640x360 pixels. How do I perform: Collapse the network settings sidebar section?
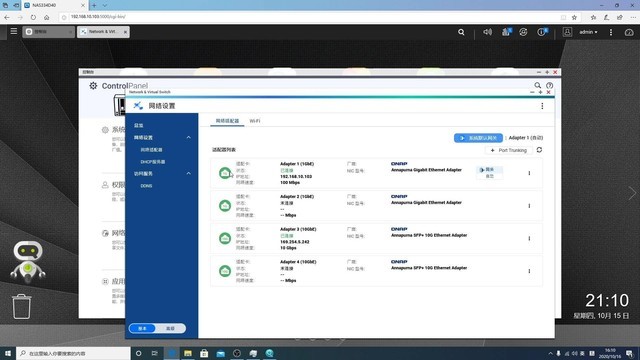(x=189, y=138)
